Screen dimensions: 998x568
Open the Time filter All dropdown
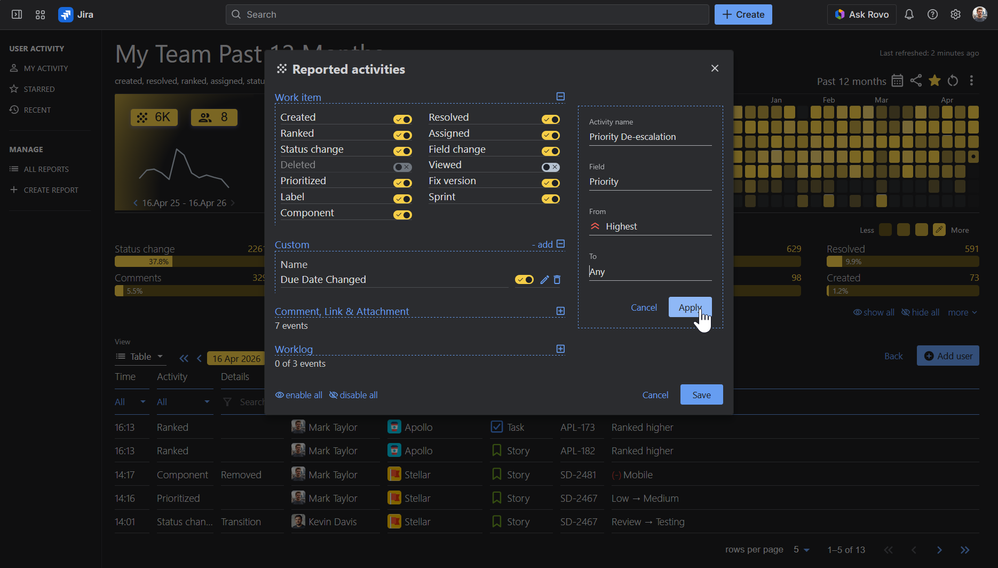(x=130, y=402)
